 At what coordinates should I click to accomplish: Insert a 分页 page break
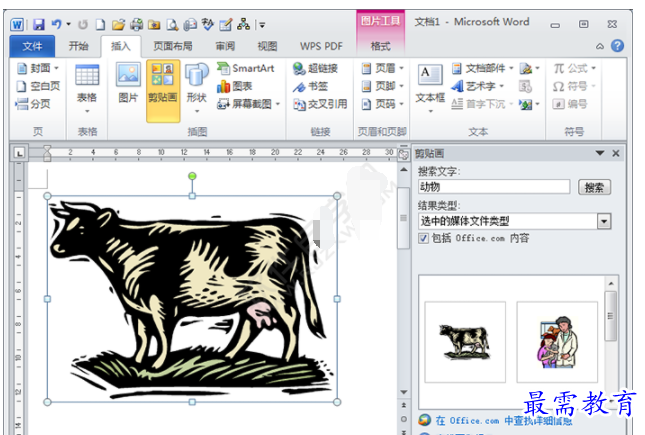(33, 104)
